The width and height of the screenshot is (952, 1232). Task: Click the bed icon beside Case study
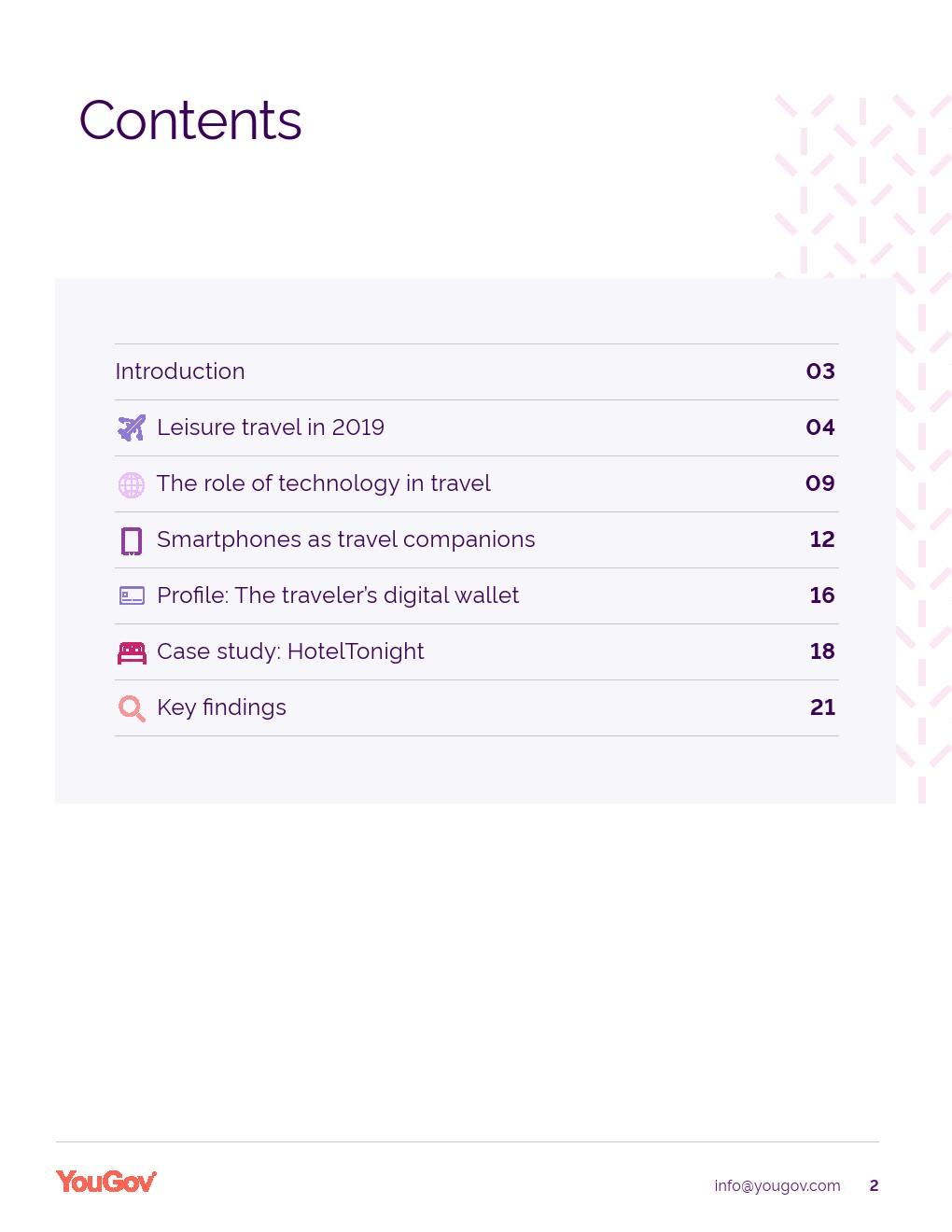click(132, 652)
